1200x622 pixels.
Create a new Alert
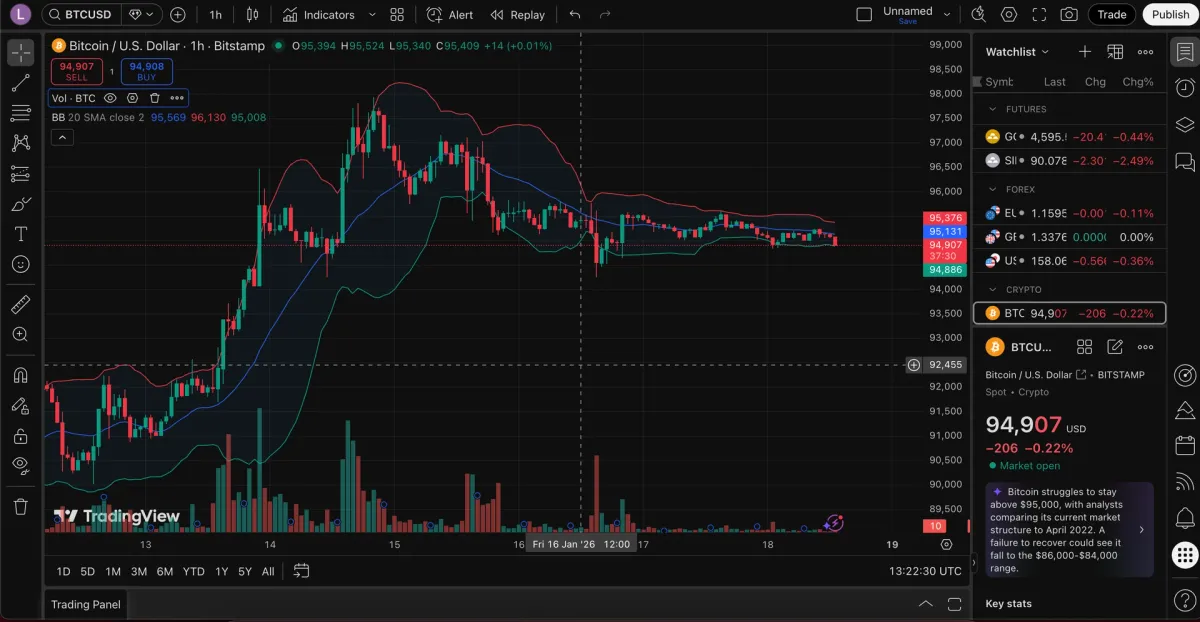pos(450,15)
